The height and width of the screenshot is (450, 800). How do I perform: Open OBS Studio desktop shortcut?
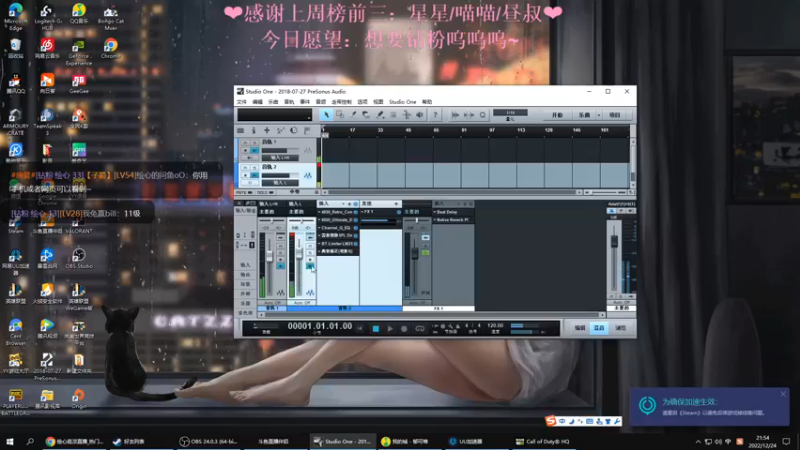point(79,259)
